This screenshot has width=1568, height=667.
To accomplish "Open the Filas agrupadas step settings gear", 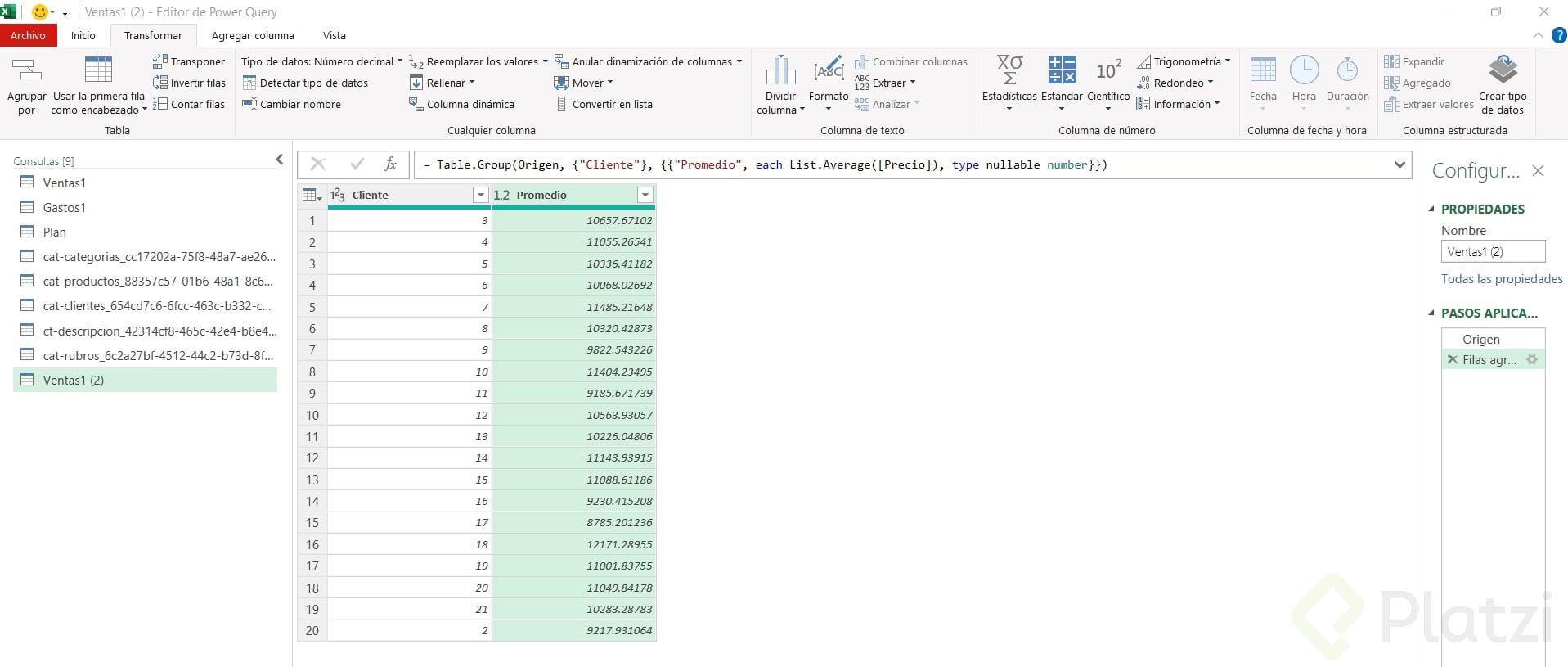I will [1532, 359].
